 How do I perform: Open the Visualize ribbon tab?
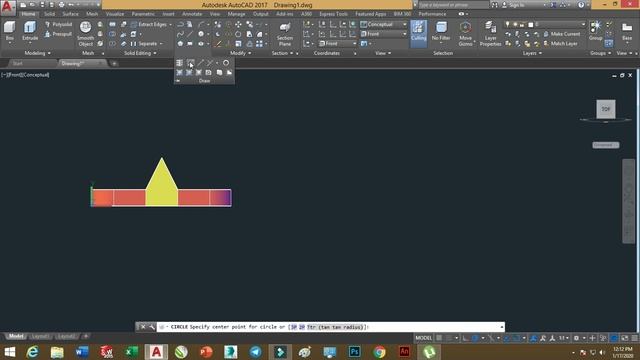tap(115, 14)
